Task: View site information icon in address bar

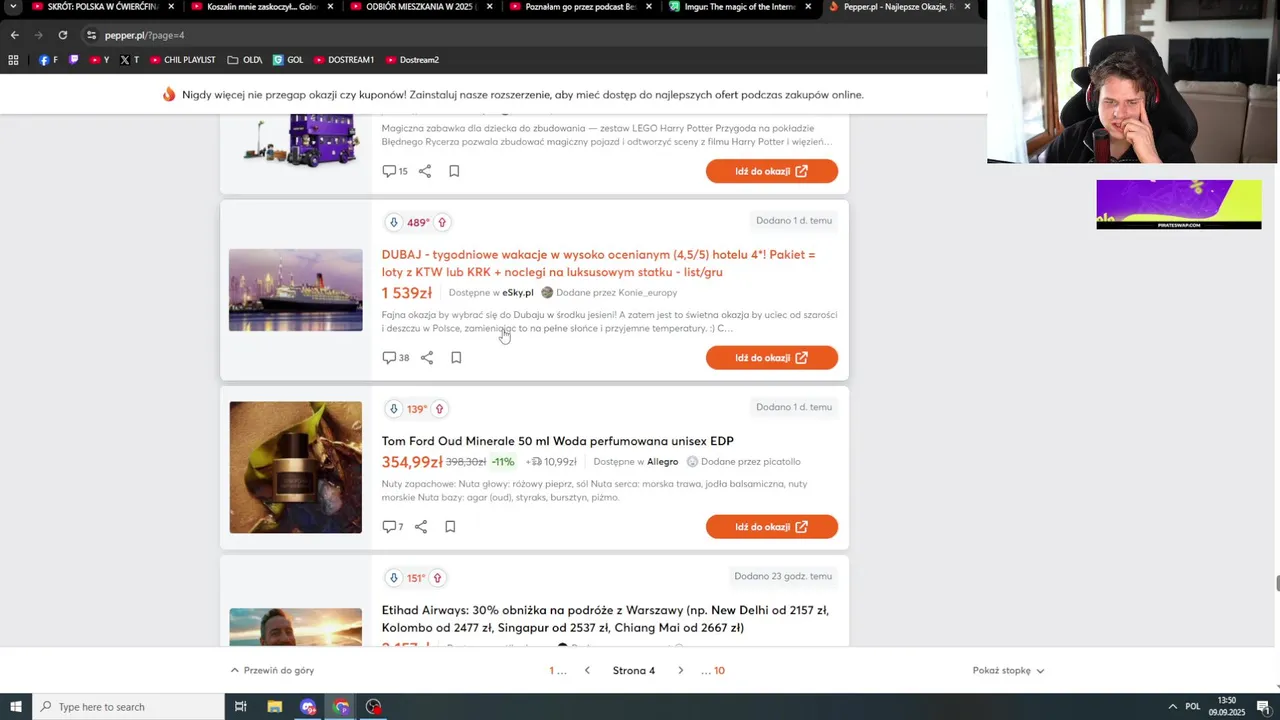Action: tap(91, 35)
